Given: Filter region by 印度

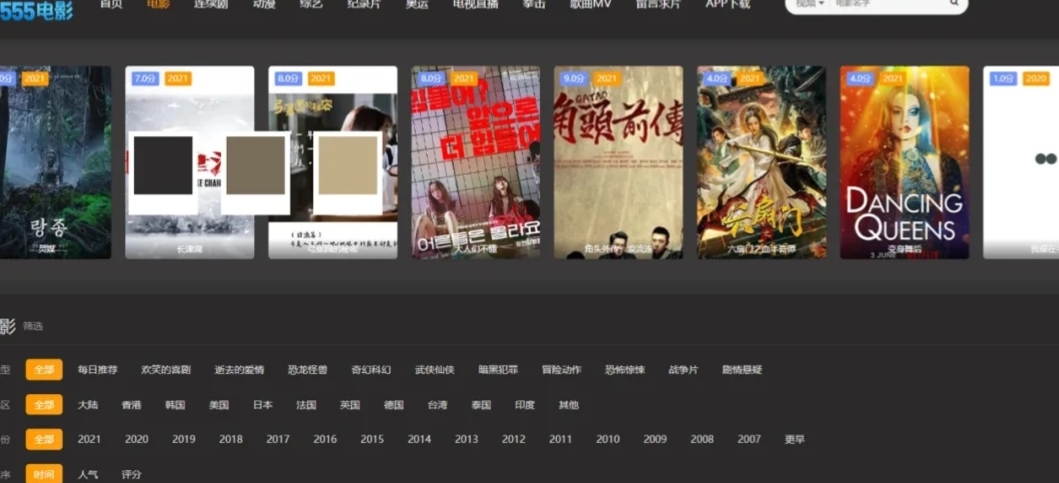Looking at the screenshot, I should pos(525,405).
